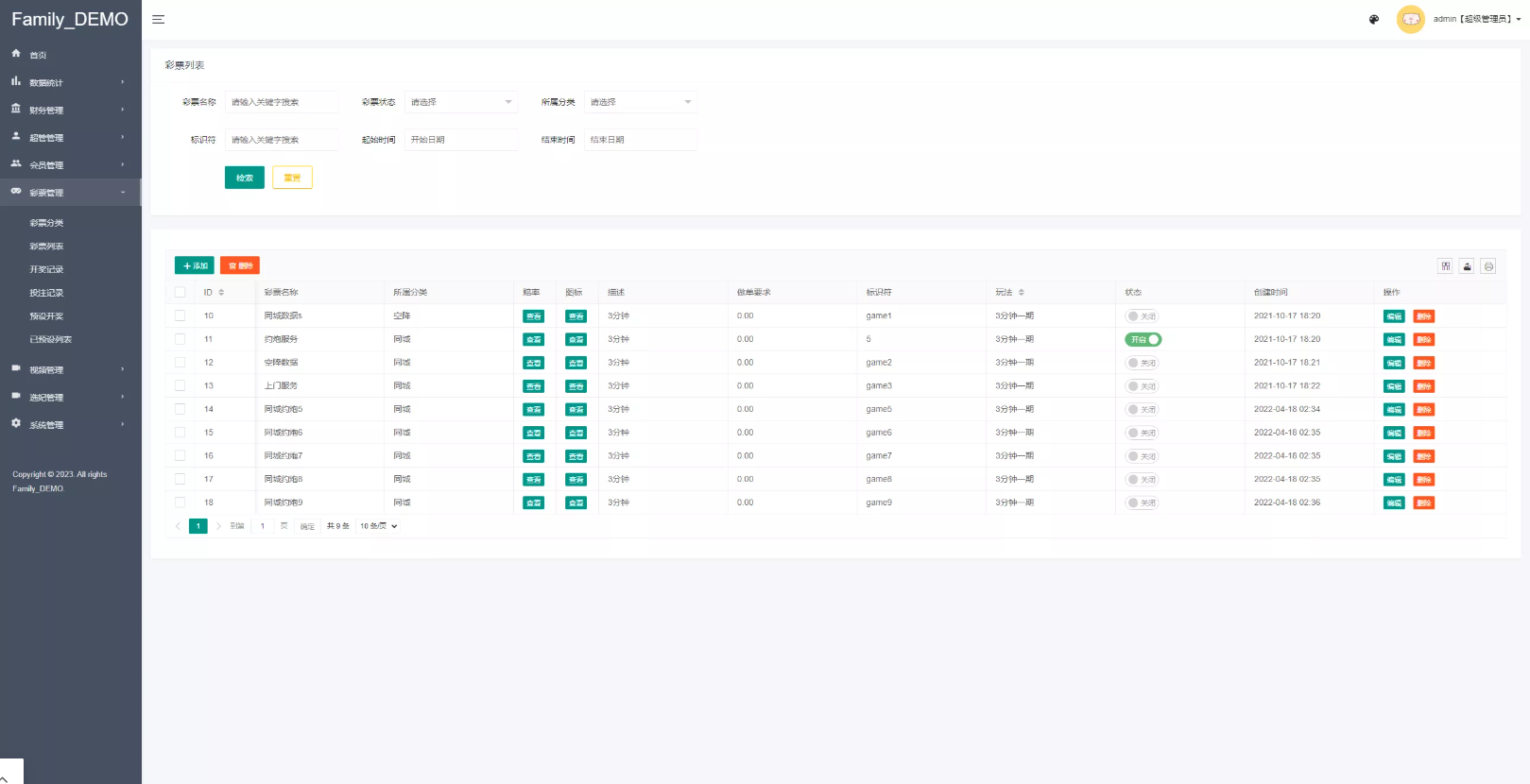The height and width of the screenshot is (784, 1530).
Task: Click the admin avatar image
Action: pos(1410,19)
